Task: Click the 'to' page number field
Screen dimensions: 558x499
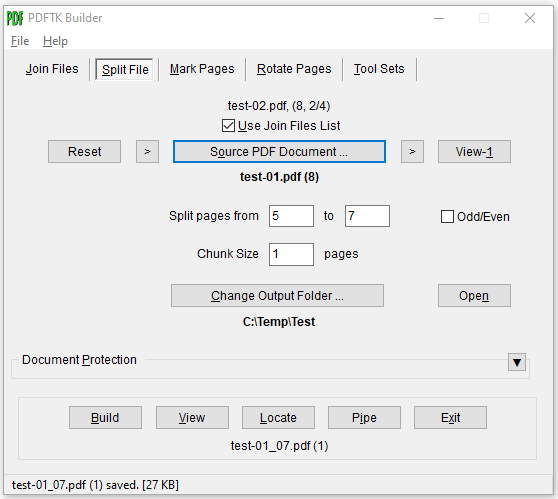Action: [367, 216]
